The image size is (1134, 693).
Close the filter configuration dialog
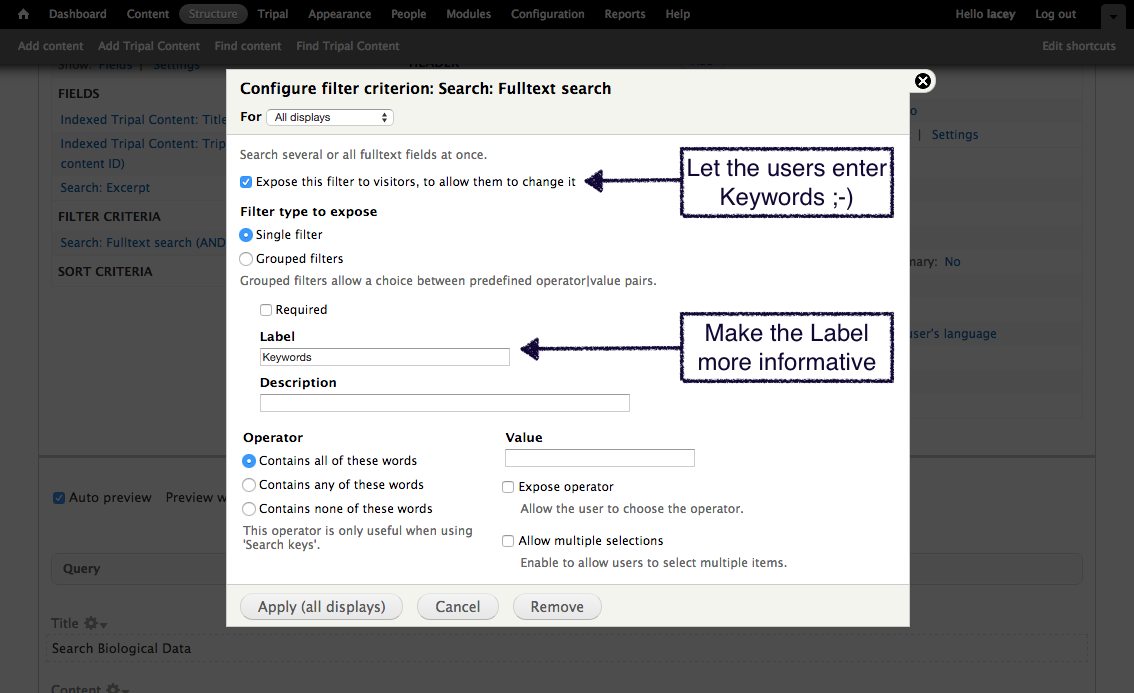coord(923,81)
